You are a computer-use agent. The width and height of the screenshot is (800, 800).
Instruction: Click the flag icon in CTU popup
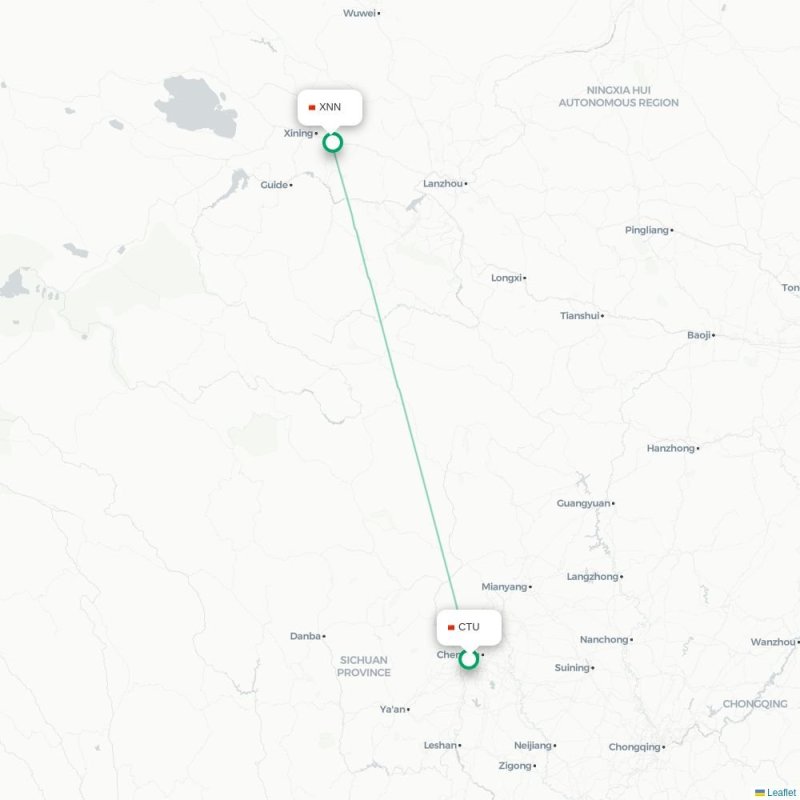tap(451, 628)
